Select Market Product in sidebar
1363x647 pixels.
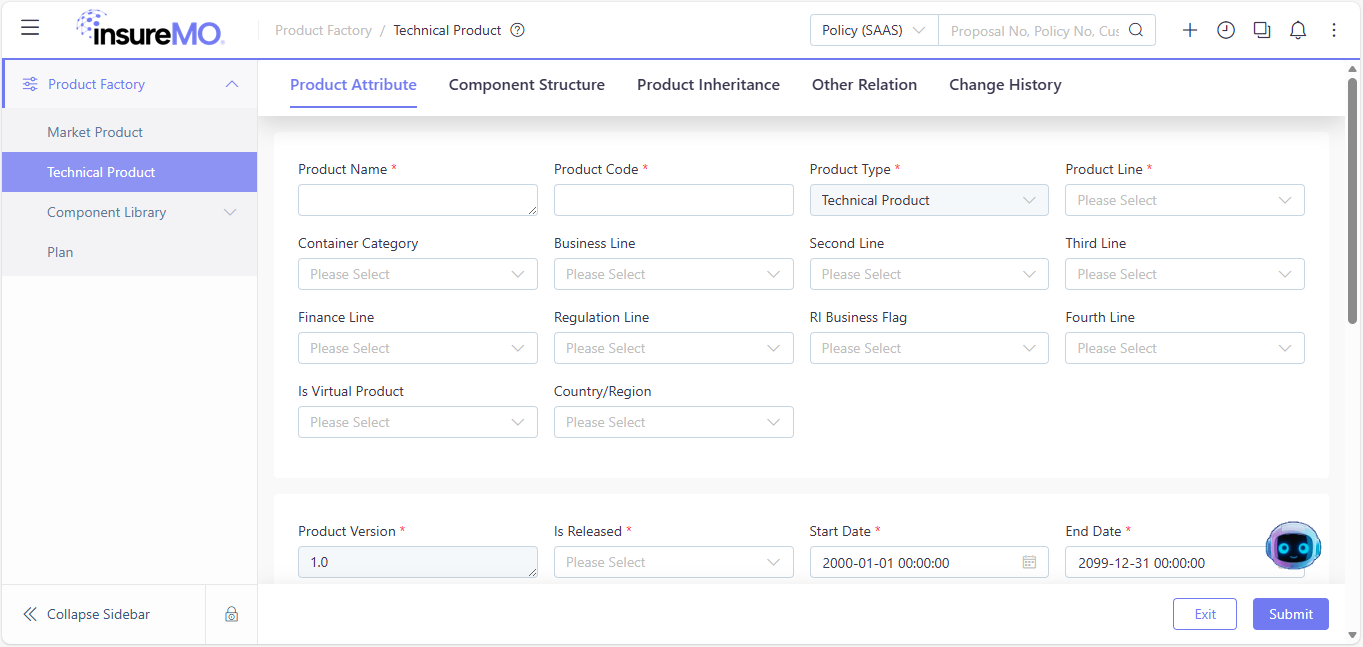pyautogui.click(x=129, y=132)
